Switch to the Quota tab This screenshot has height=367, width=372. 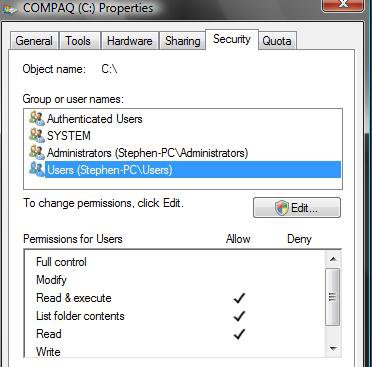277,41
